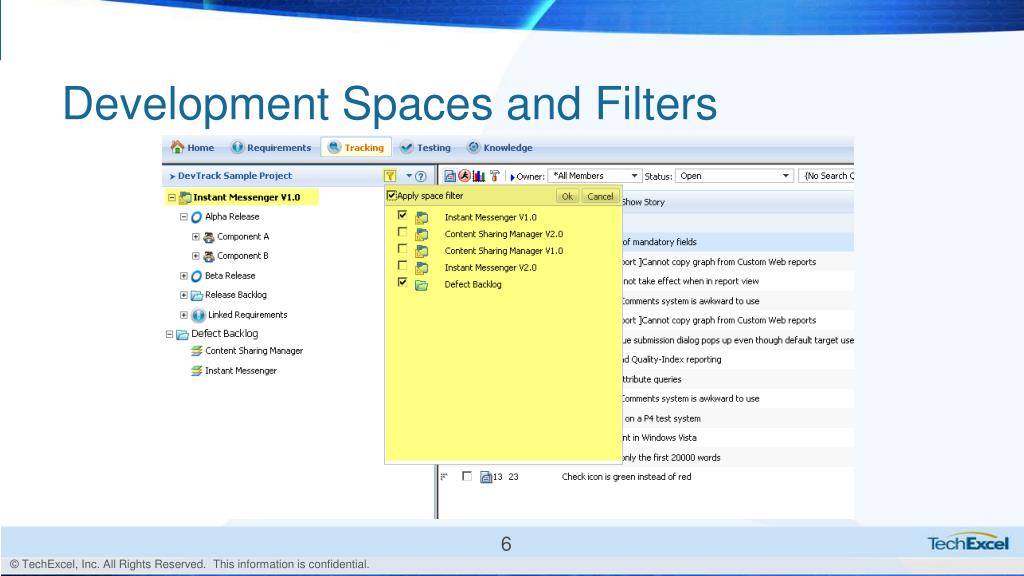The height and width of the screenshot is (576, 1024).
Task: Click the 'in Windows Vista' issue row
Action: point(738,438)
